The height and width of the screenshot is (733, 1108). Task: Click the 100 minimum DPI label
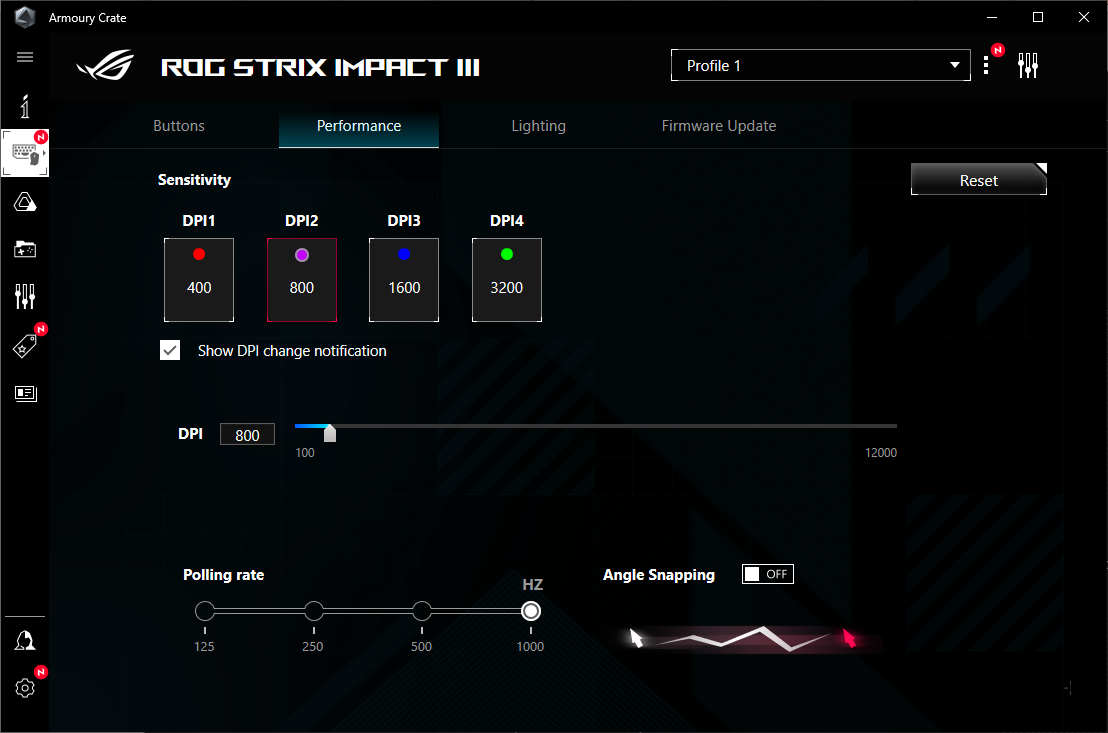coord(305,452)
